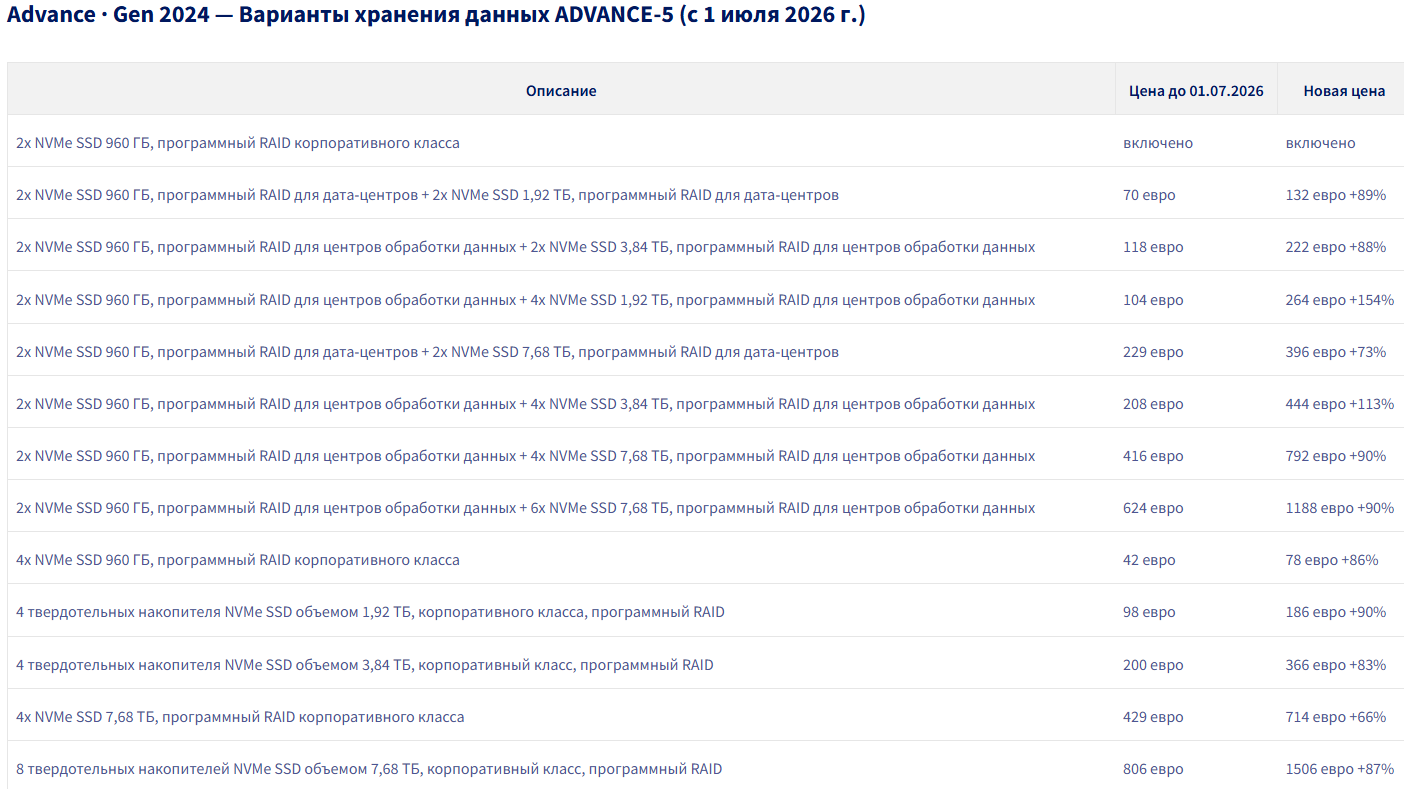Click the new price "222 евро +88%"
This screenshot has width=1404, height=789.
[1336, 247]
